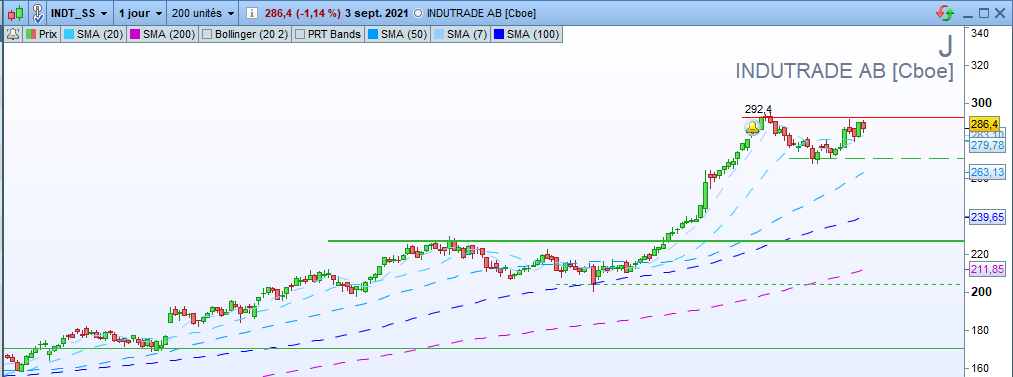Screen dimensions: 1013x377
Task: Click the 279,78 price axis label
Action: tap(987, 146)
